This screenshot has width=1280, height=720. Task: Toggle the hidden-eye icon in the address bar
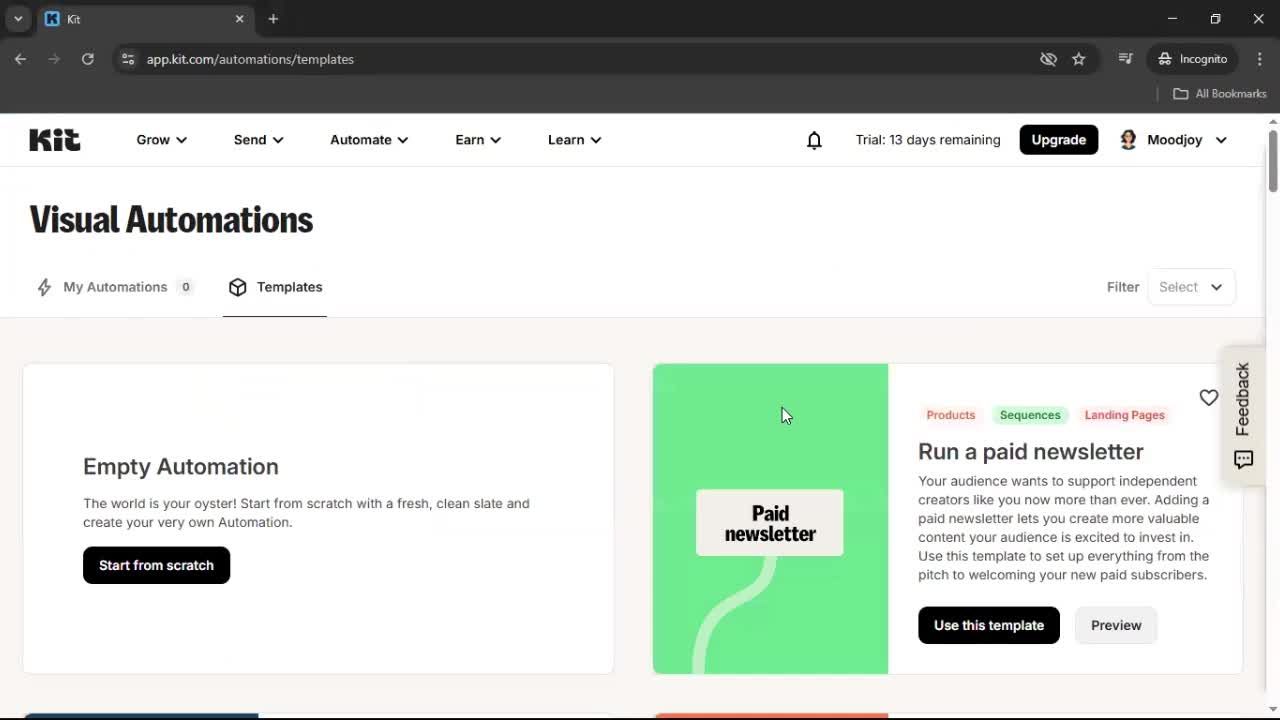point(1048,59)
